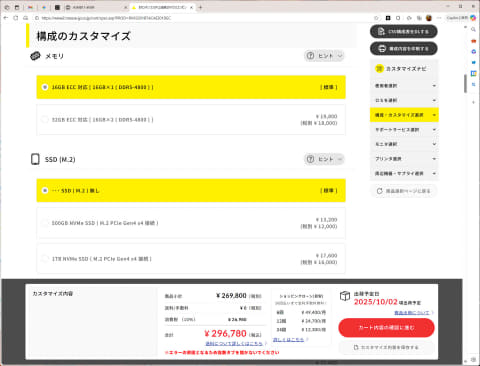Click the save customization button below cart

[x=386, y=347]
